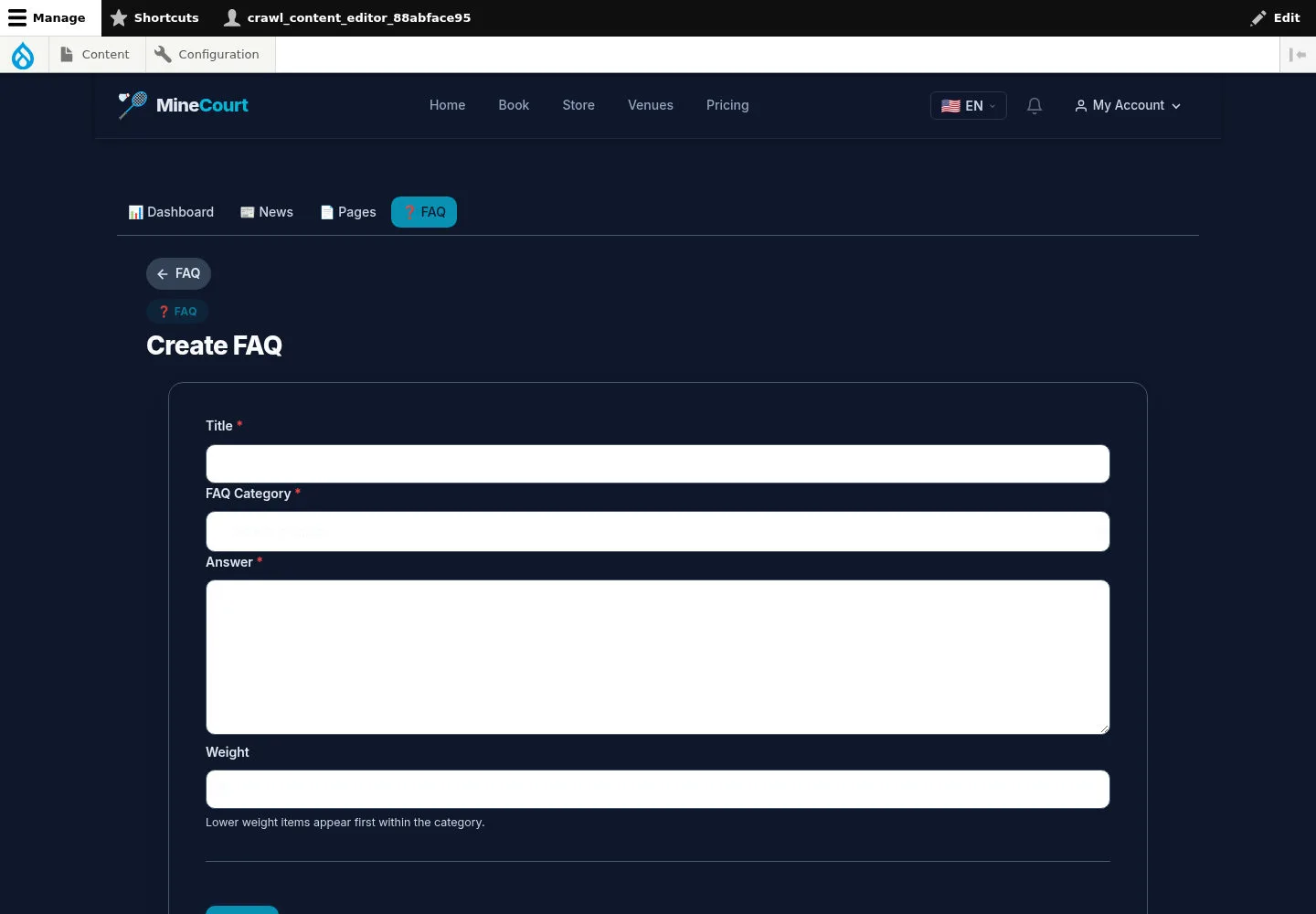This screenshot has width=1316, height=914.
Task: Open the crawl_content_editor user menu
Action: 348,18
